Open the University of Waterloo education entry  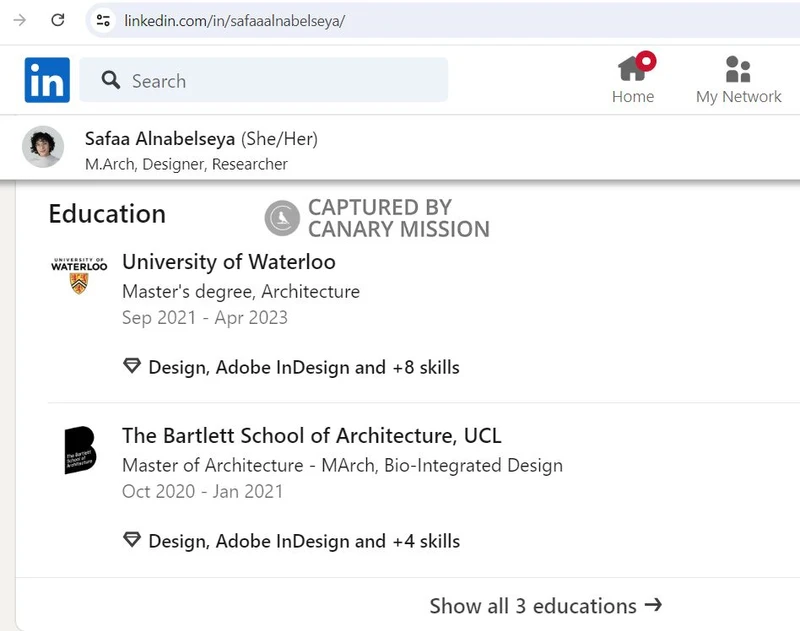tap(228, 262)
